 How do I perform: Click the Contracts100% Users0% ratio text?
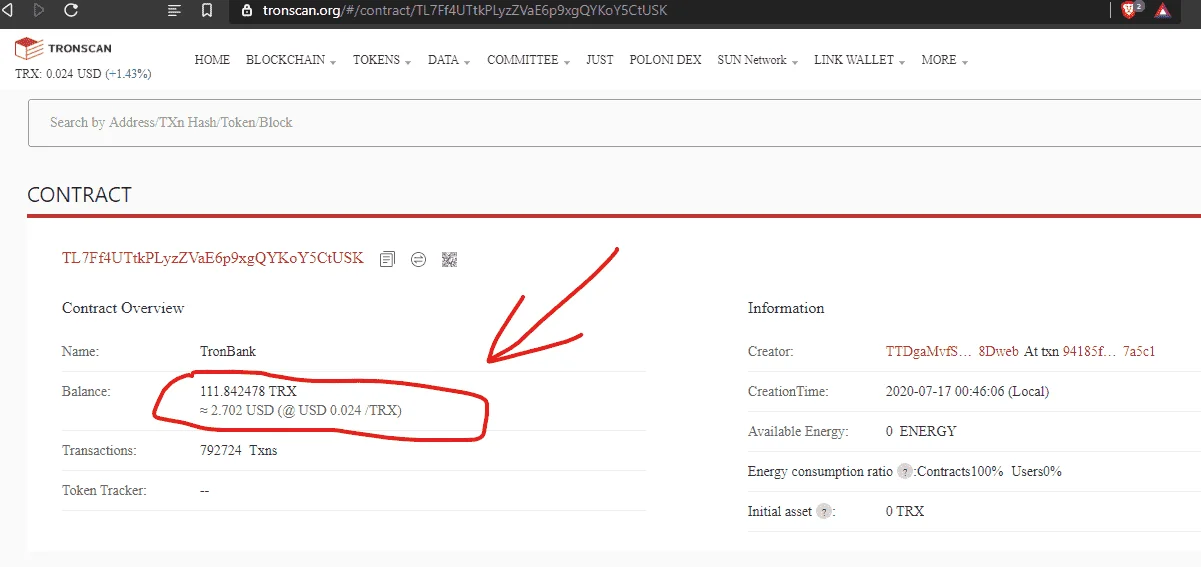[x=989, y=471]
